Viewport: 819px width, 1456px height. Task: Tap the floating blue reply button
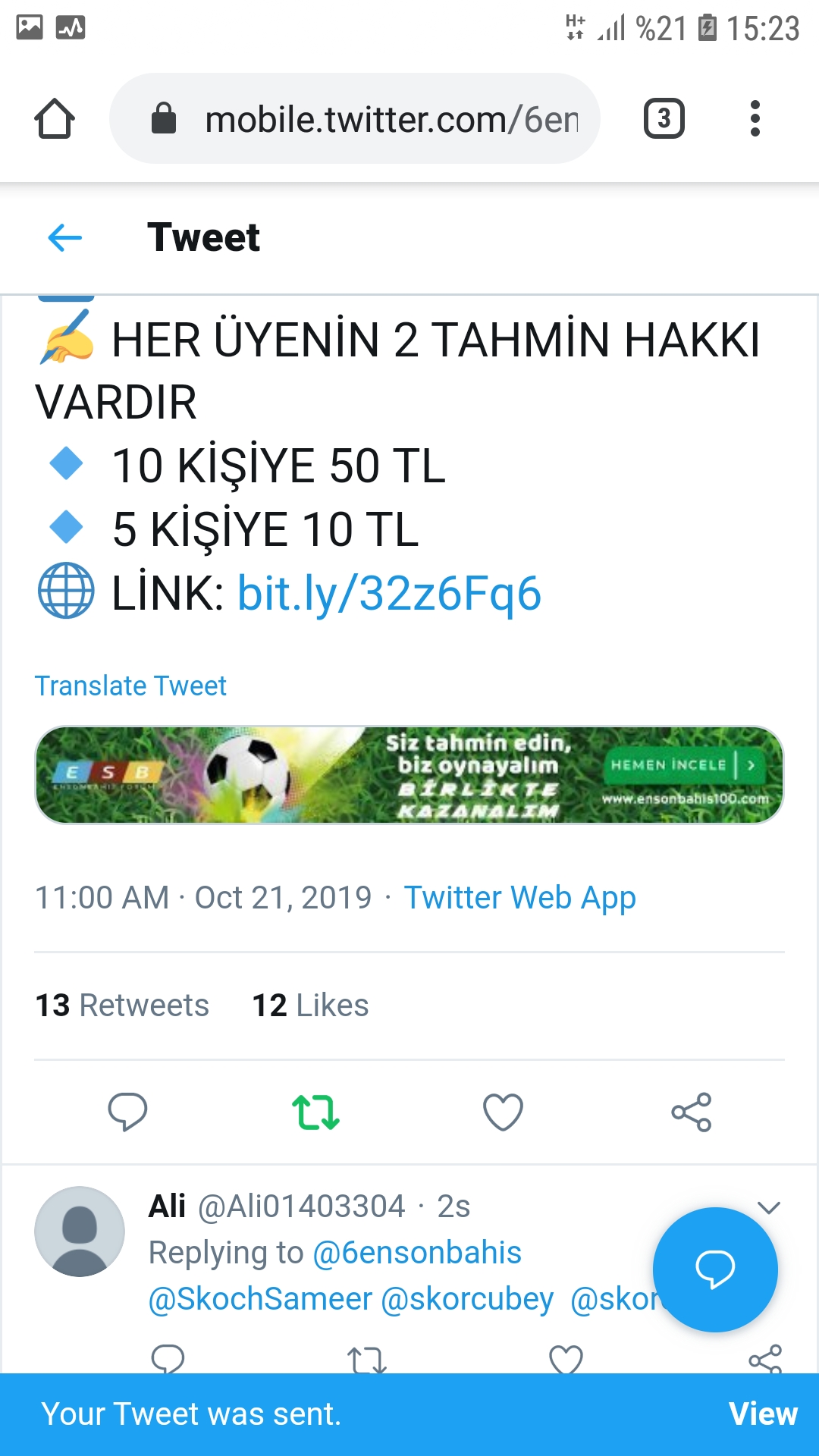[x=715, y=1269]
